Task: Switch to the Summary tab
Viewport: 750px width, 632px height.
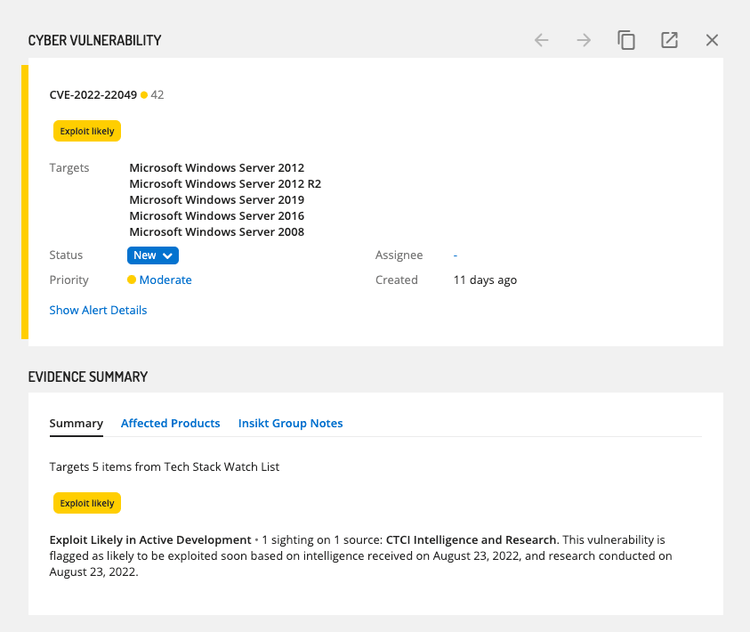Action: click(x=76, y=423)
